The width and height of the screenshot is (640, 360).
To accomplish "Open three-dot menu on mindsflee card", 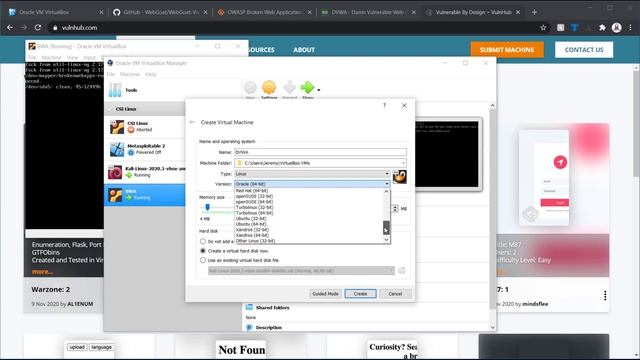I will click(x=605, y=296).
